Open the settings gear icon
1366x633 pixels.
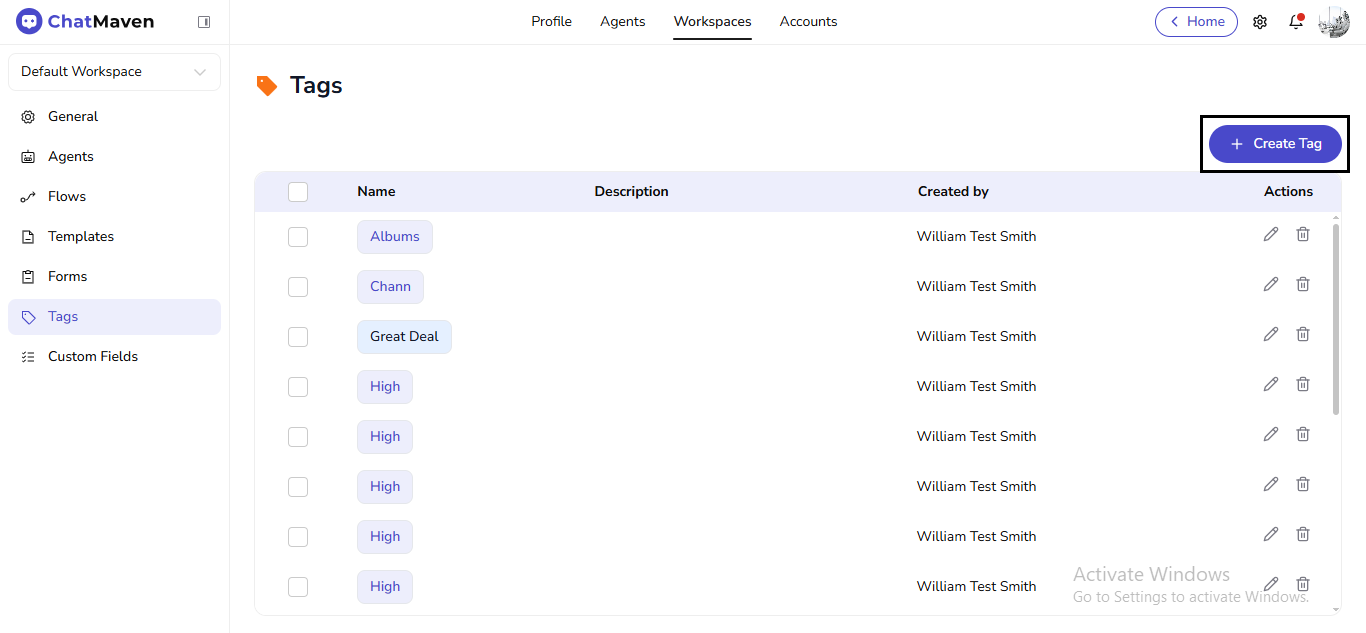coord(1260,22)
